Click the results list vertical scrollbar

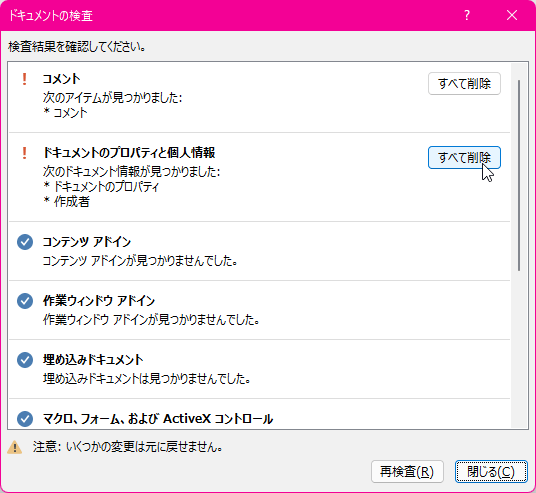pos(519,176)
